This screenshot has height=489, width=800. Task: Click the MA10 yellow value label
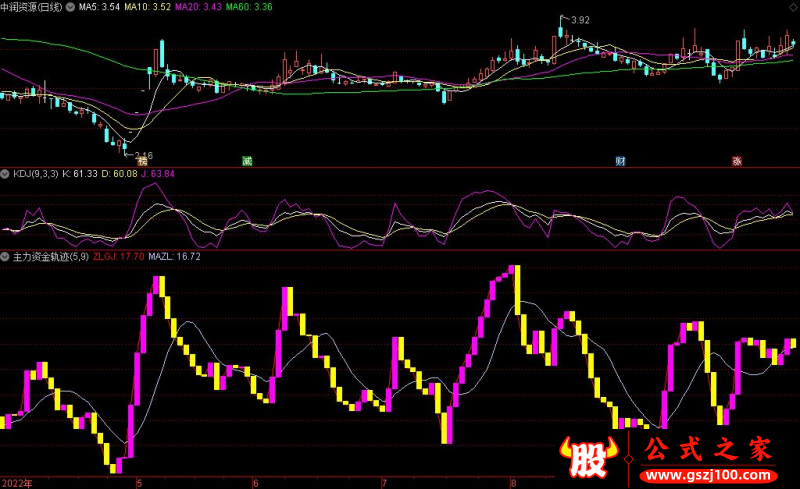147,7
